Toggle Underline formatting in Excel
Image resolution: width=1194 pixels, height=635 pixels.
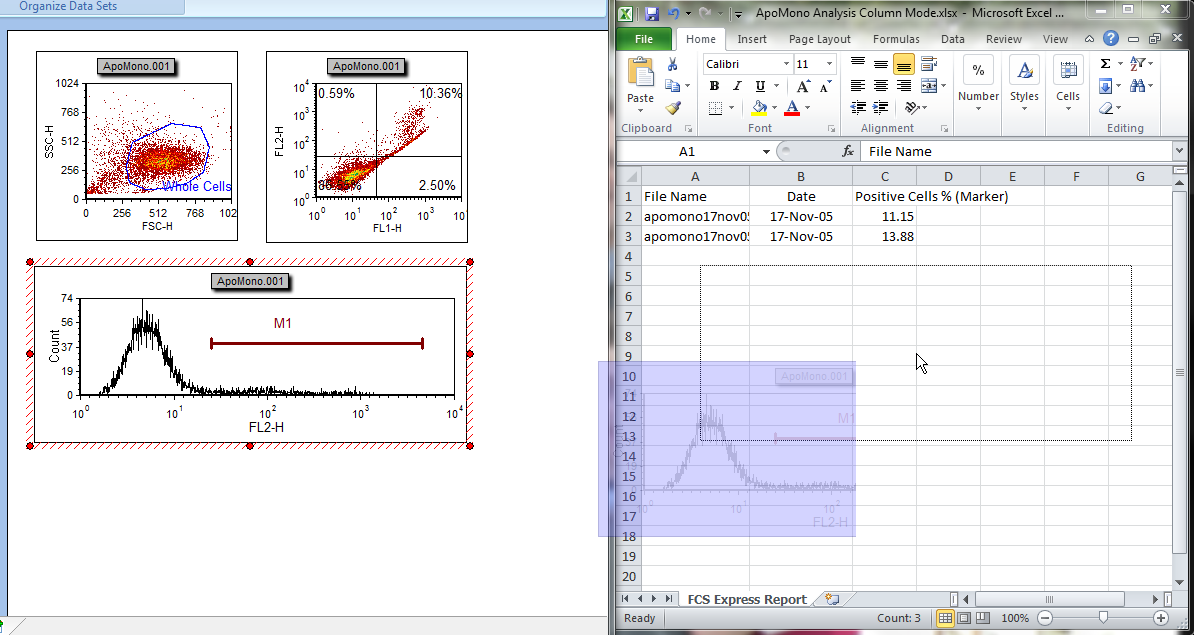(x=759, y=86)
